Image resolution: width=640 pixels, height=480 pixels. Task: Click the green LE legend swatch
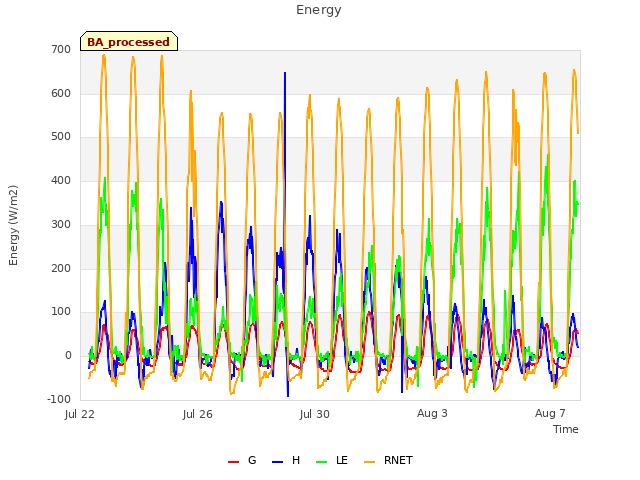tap(322, 462)
